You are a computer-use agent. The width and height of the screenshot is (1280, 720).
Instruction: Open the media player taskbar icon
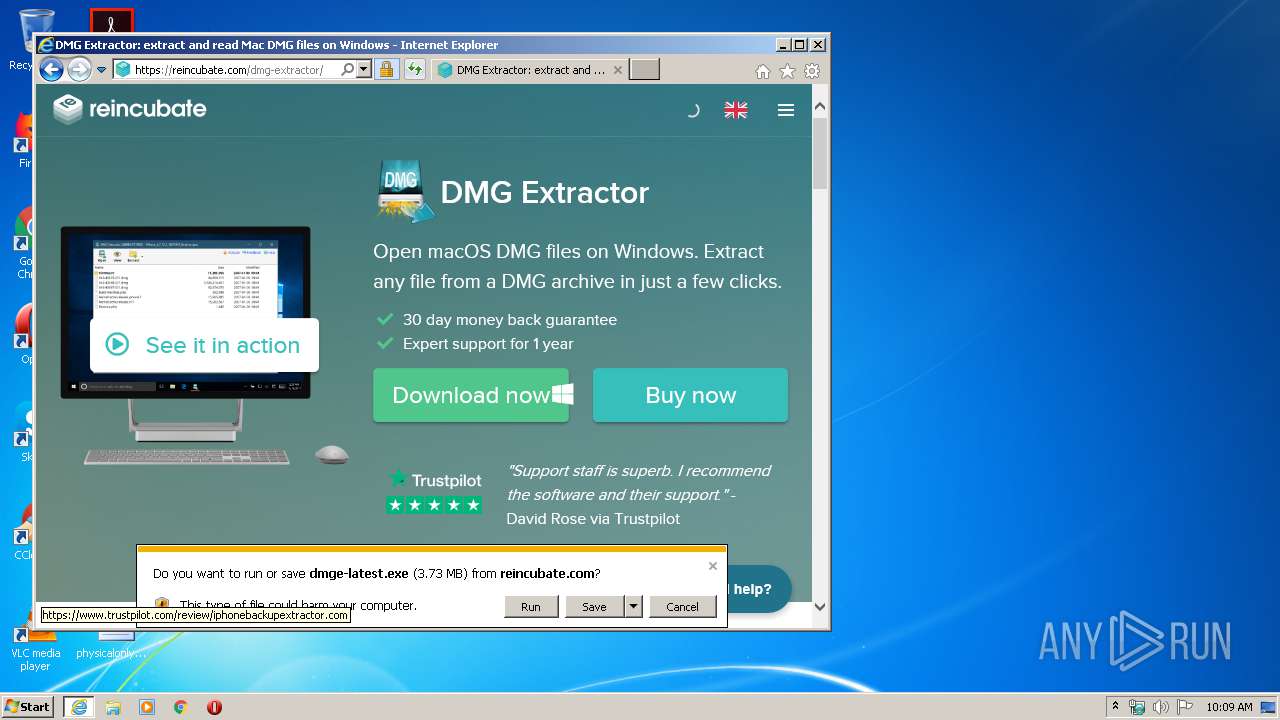coord(147,707)
